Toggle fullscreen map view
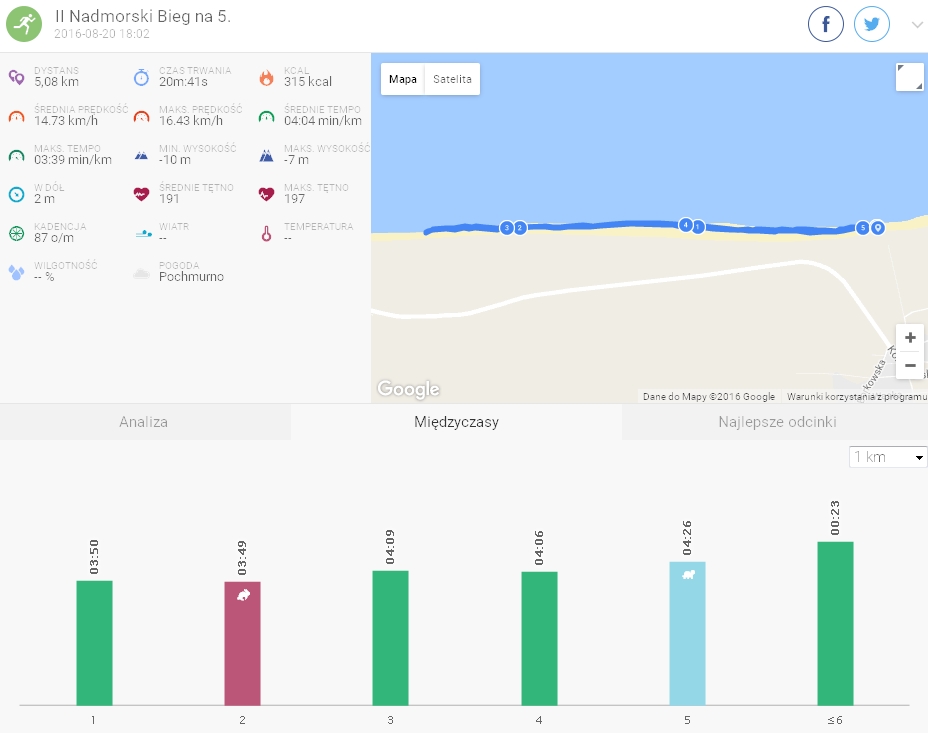 tap(909, 77)
